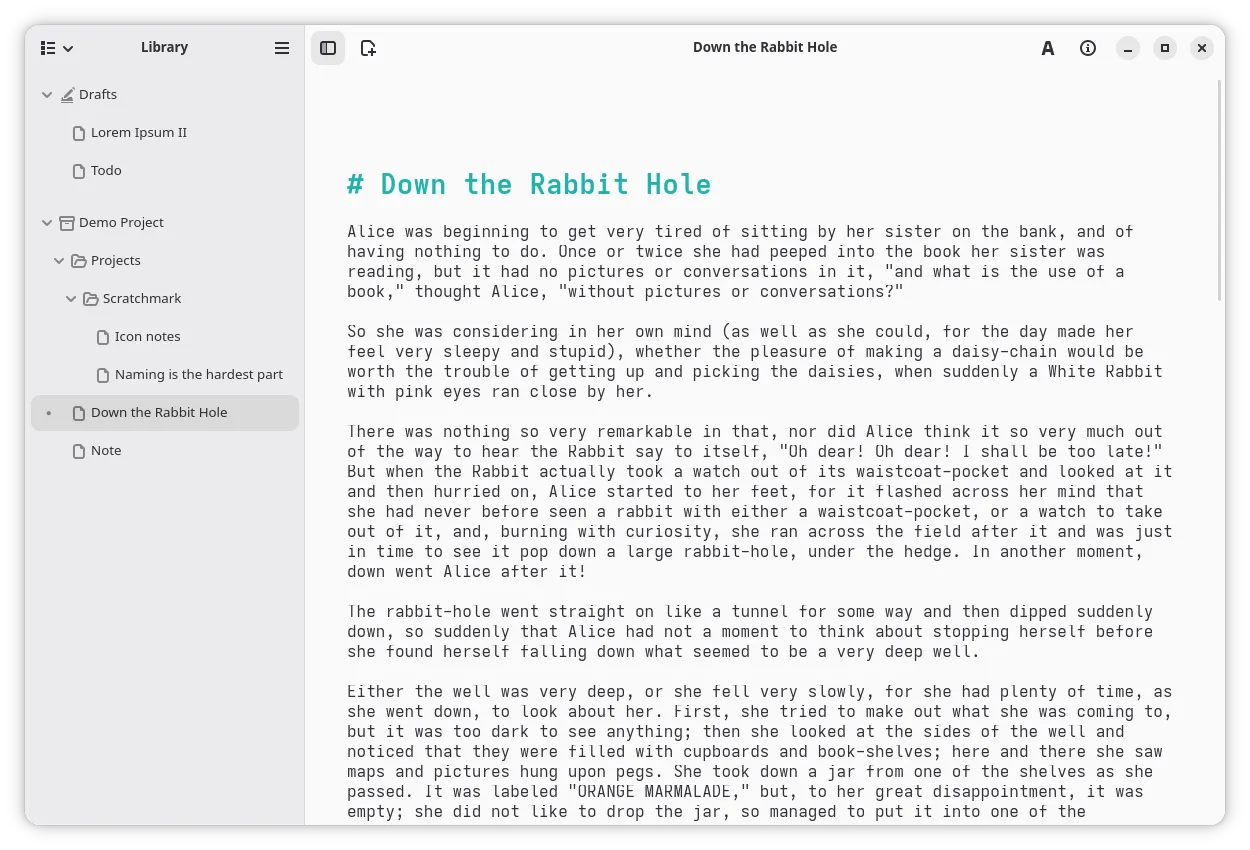Collapse the Projects folder chevron
The height and width of the screenshot is (850, 1250).
[x=59, y=261]
